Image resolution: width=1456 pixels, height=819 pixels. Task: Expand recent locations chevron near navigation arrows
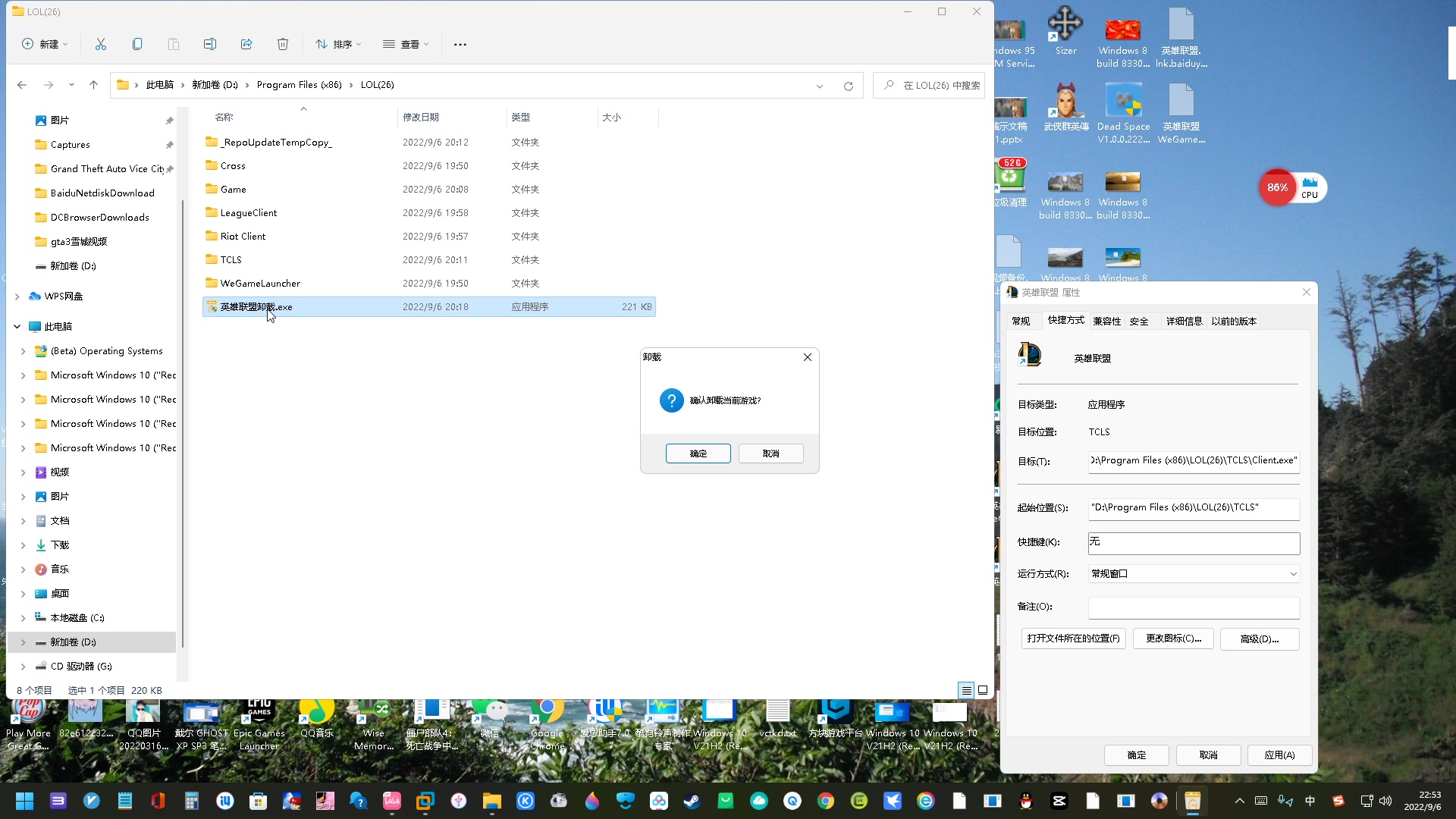tap(71, 85)
